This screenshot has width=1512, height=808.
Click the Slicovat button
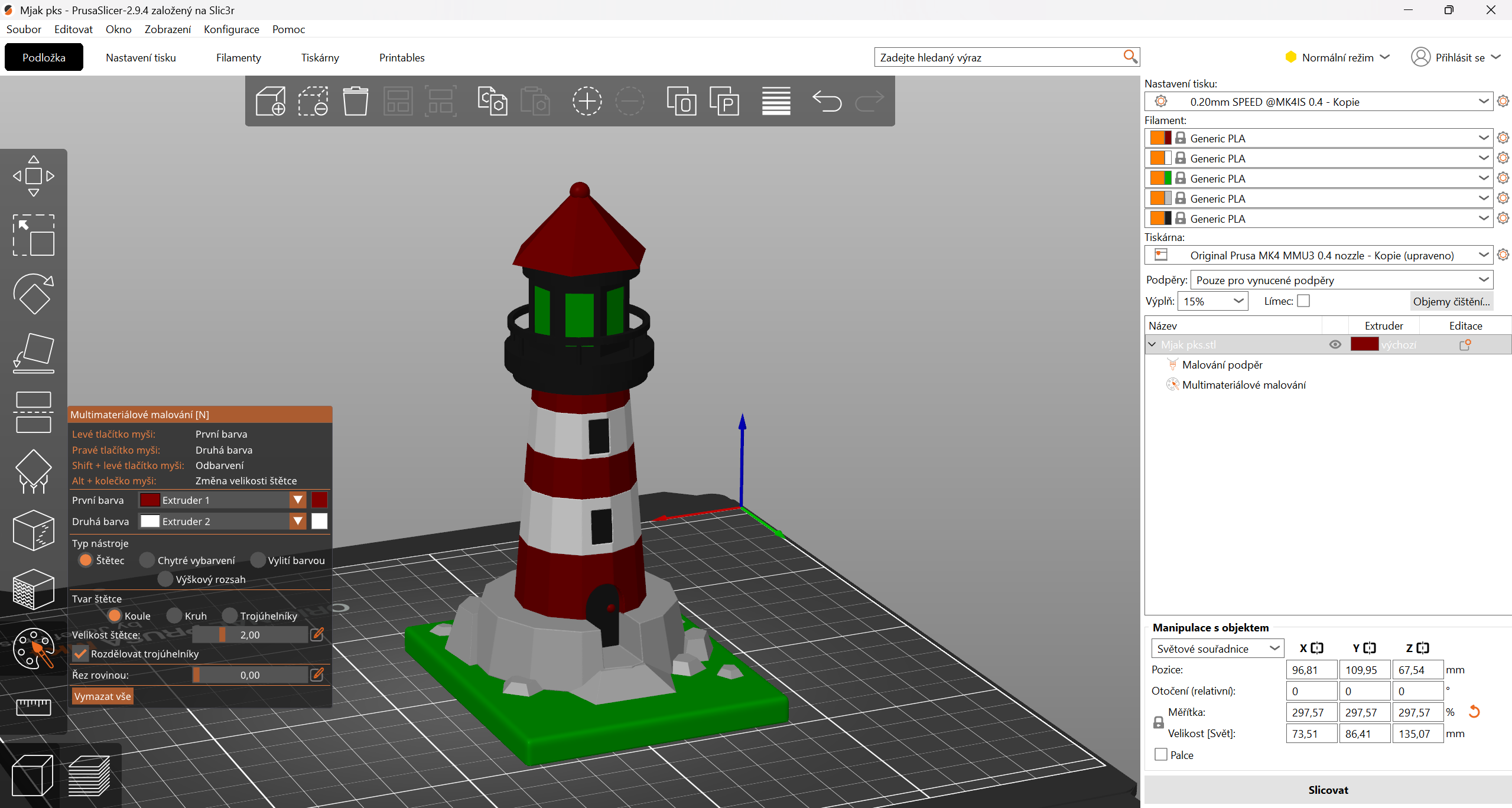pos(1328,790)
